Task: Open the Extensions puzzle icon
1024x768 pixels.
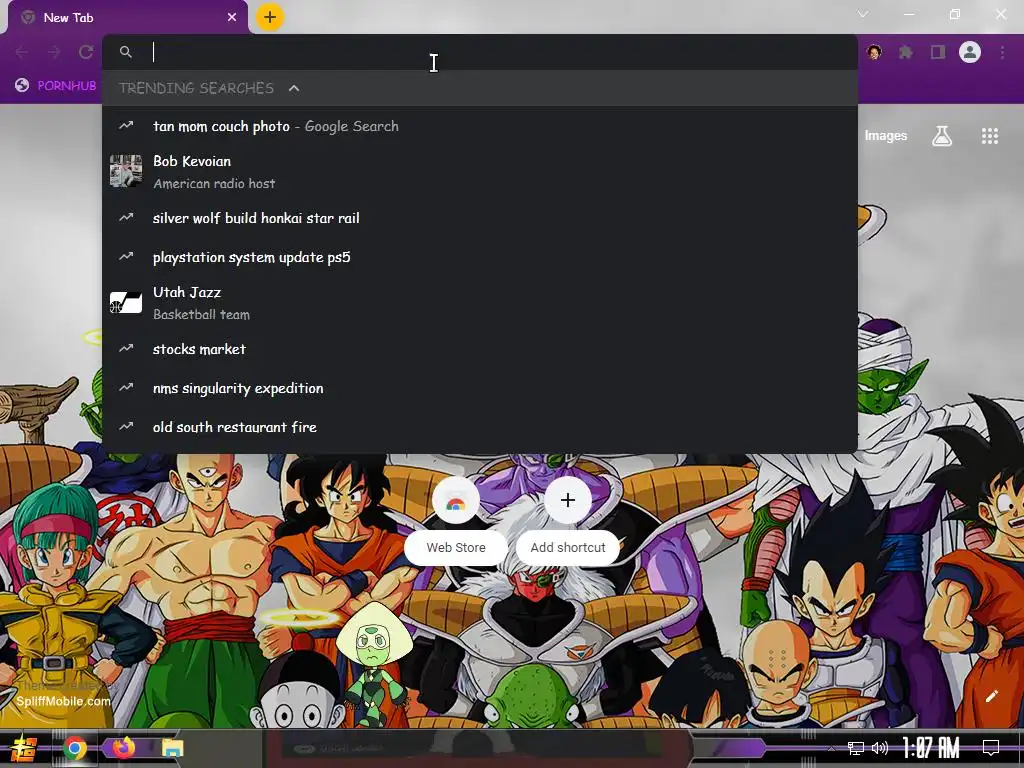Action: pyautogui.click(x=906, y=52)
